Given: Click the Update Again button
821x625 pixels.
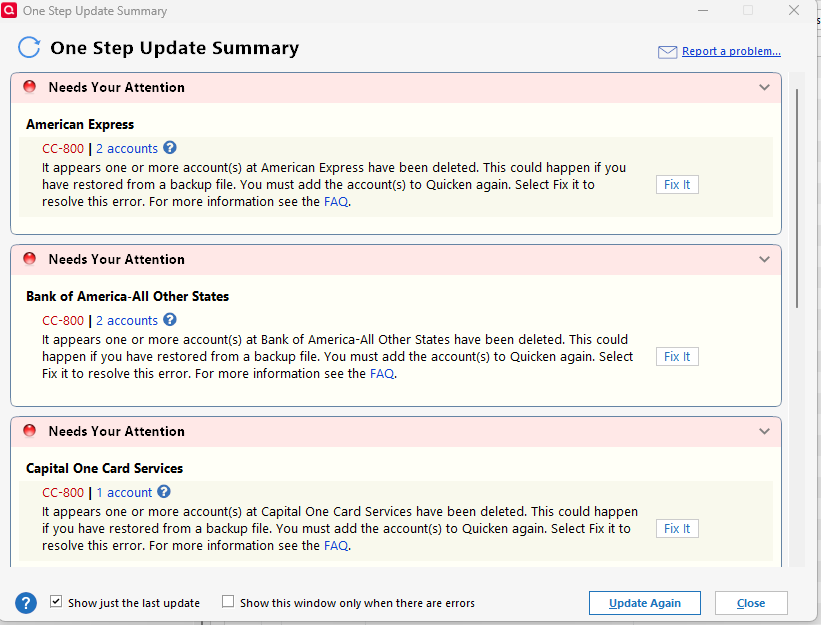Looking at the screenshot, I should coord(645,603).
